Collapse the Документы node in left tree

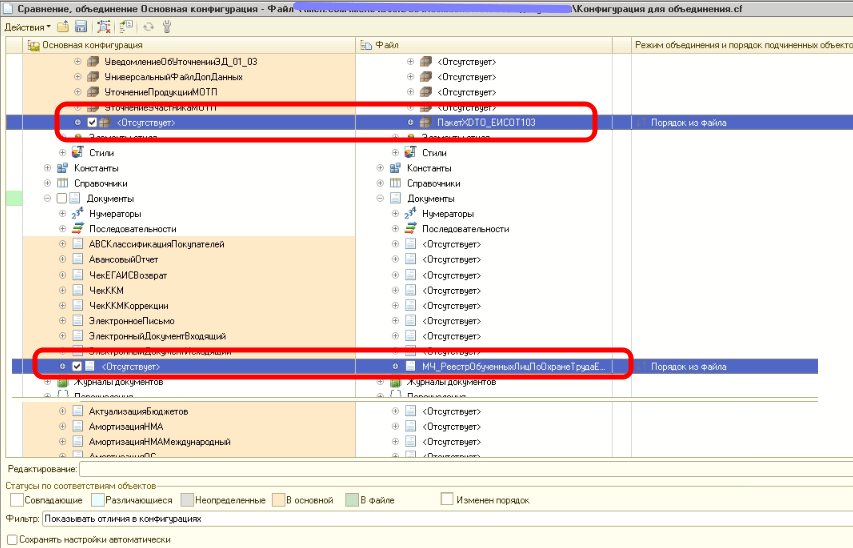point(47,199)
